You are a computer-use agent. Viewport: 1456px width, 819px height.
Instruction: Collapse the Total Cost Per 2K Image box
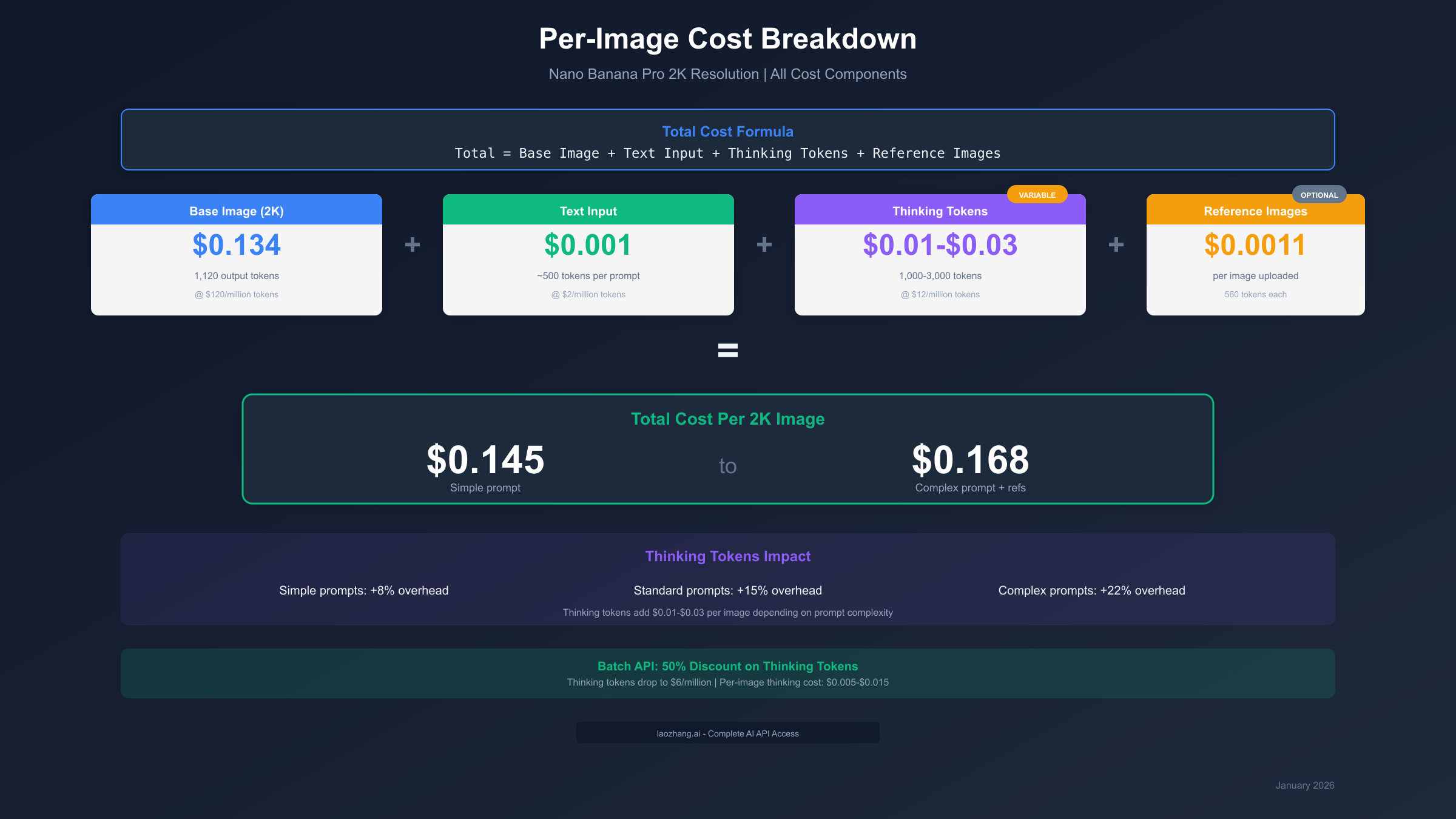727,419
